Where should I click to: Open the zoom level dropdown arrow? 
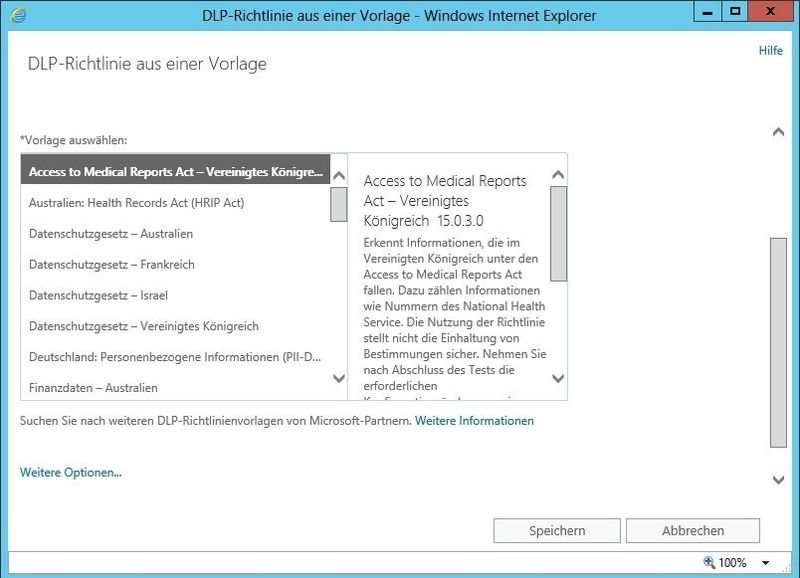point(765,563)
